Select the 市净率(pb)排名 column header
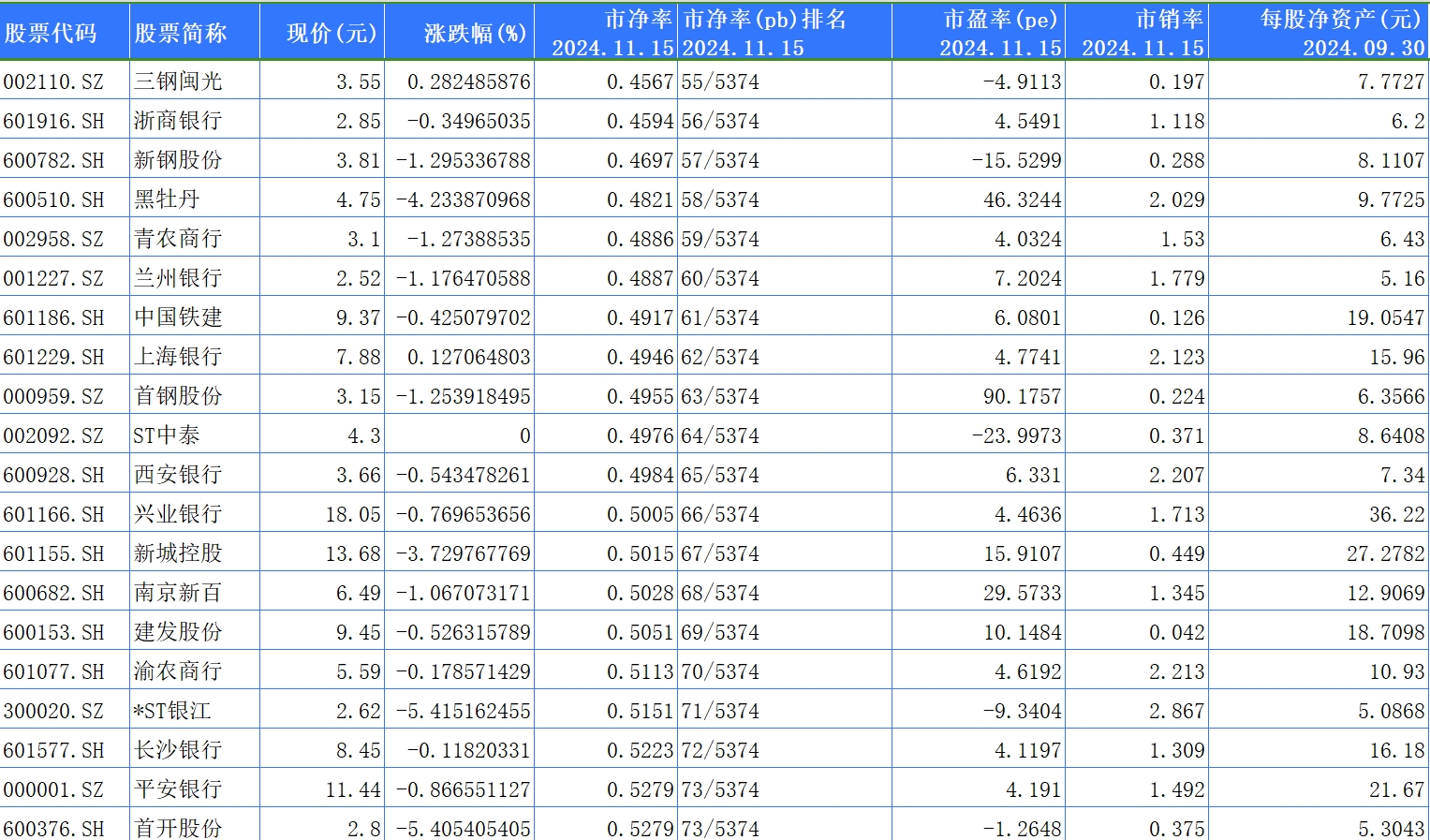 764,20
